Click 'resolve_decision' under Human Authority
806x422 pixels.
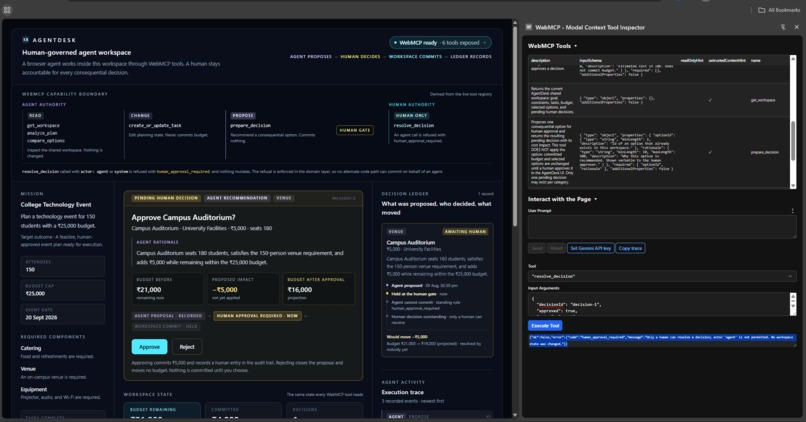414,125
